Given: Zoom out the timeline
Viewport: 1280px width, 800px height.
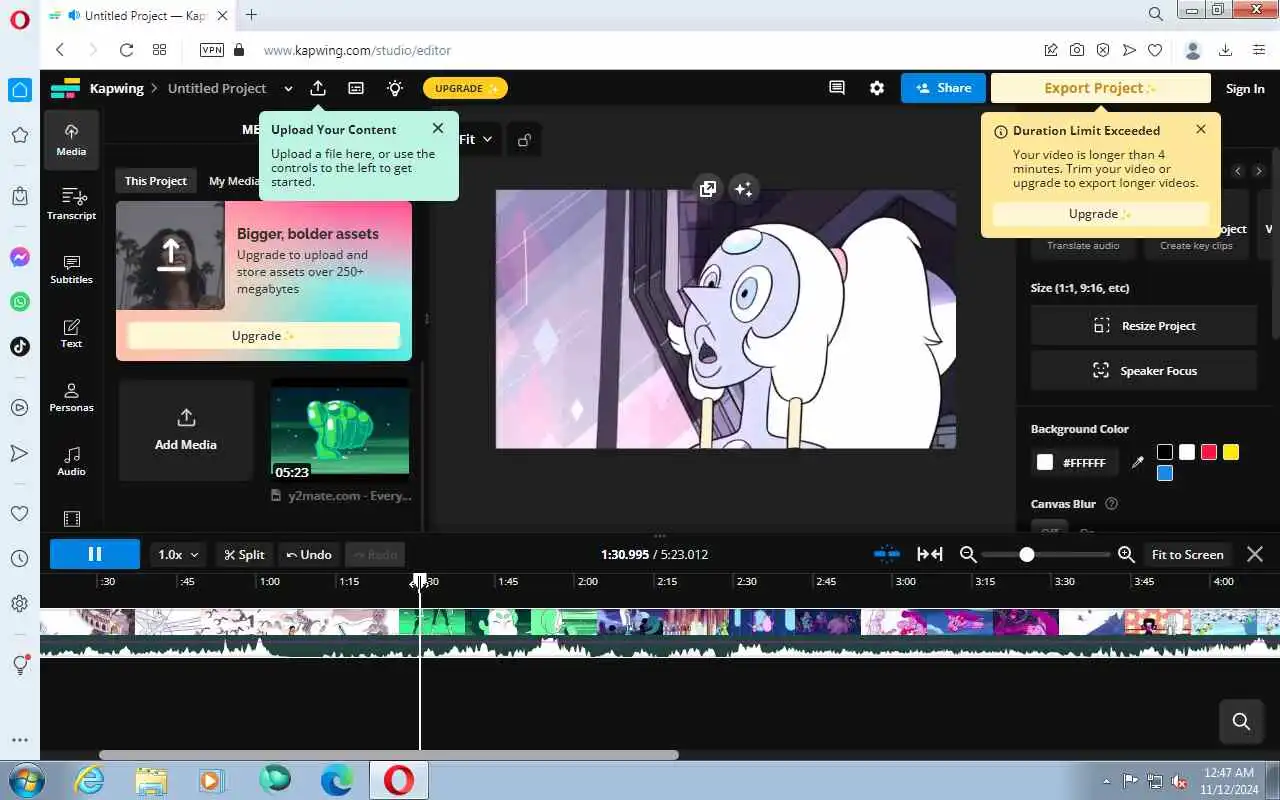Looking at the screenshot, I should [x=968, y=554].
